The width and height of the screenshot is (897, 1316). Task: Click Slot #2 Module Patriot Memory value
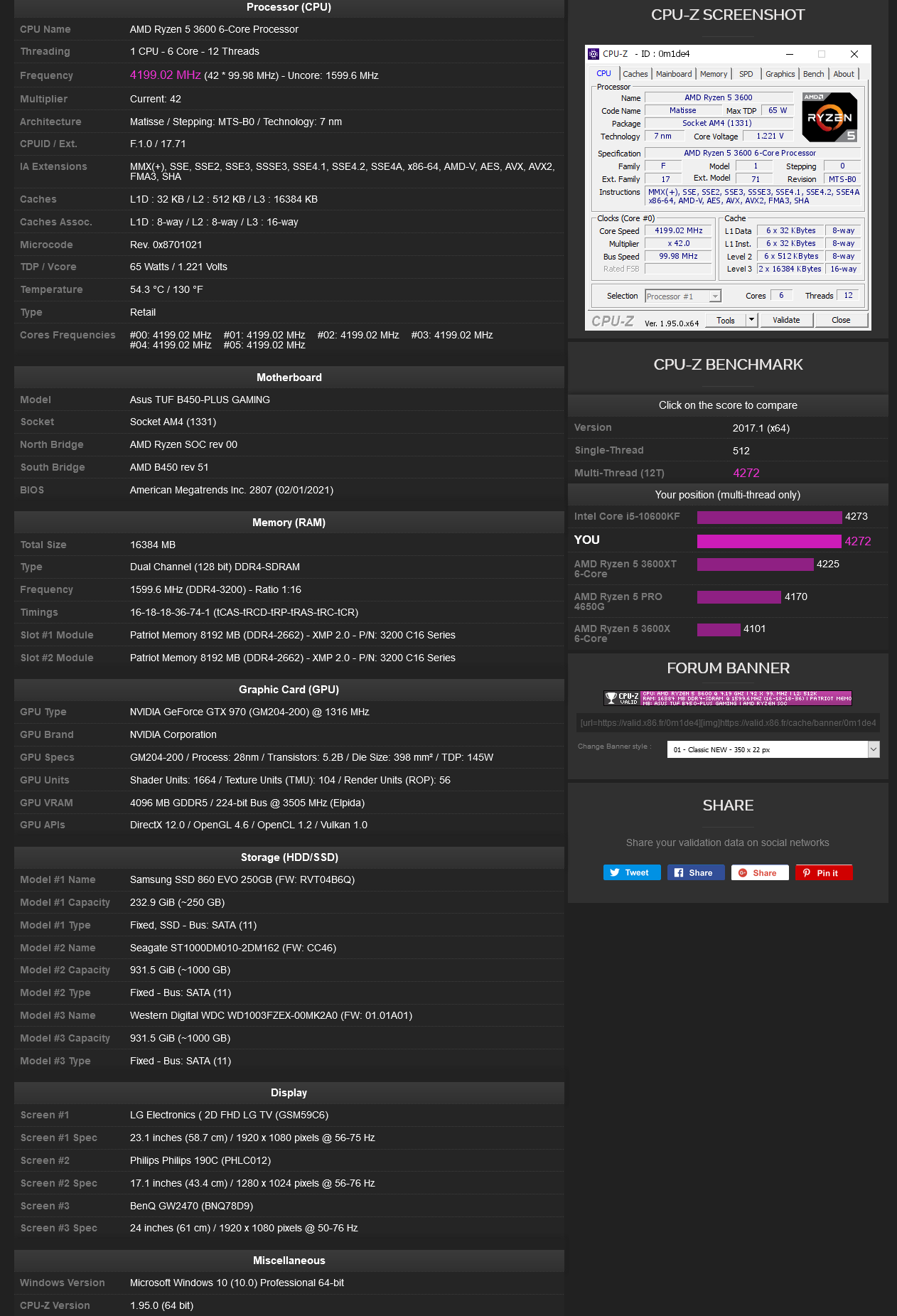click(x=293, y=658)
